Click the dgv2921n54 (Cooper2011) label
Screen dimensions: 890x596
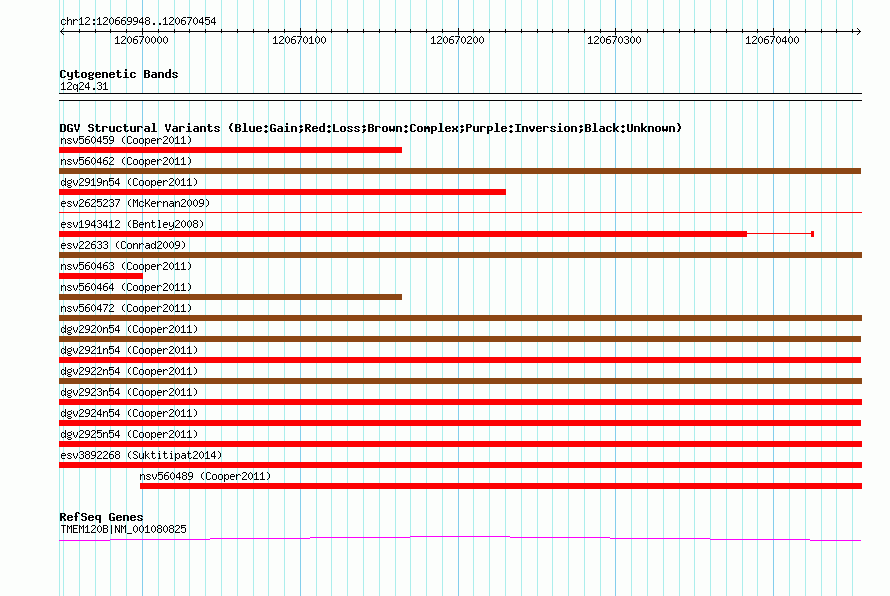tap(129, 350)
